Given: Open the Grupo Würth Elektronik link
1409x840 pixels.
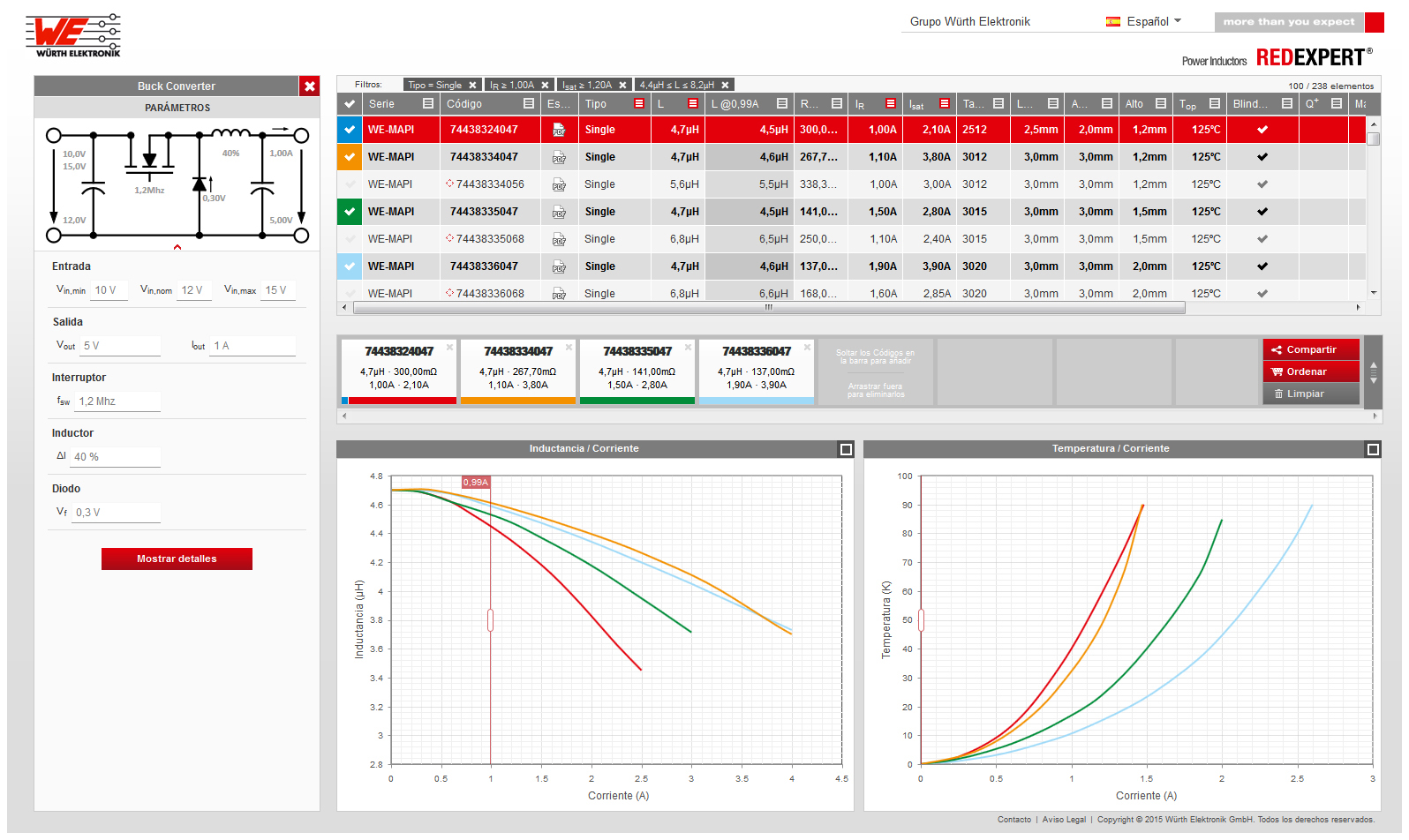Looking at the screenshot, I should 969,21.
